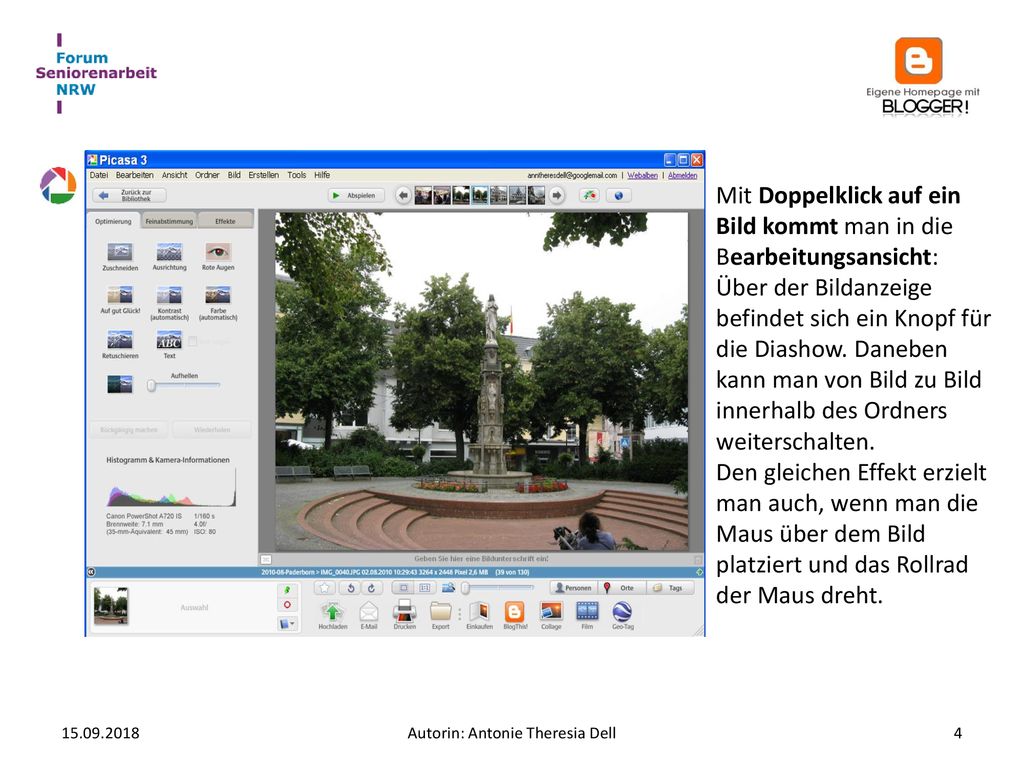Go to next image with right arrow
The height and width of the screenshot is (768, 1024).
click(557, 195)
